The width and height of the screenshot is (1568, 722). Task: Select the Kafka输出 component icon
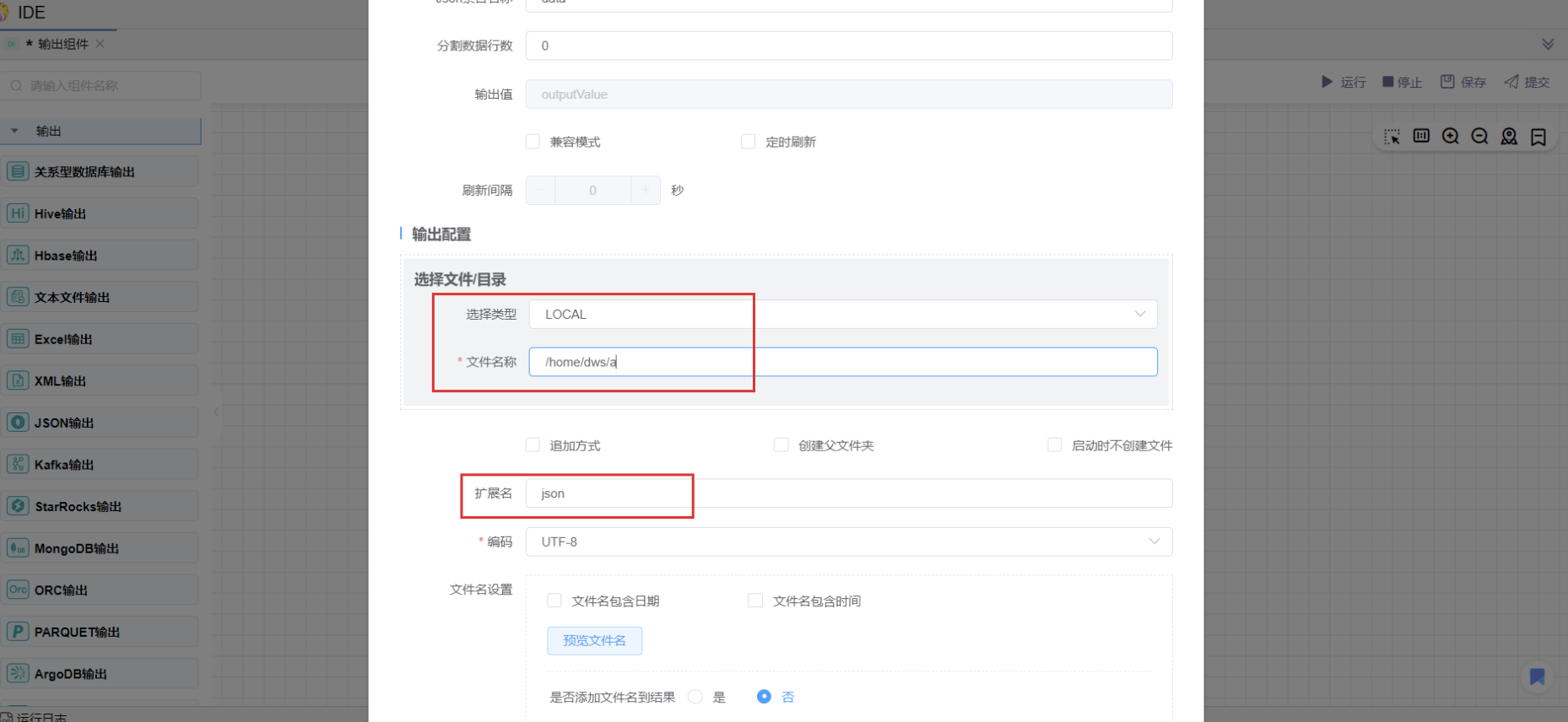coord(18,464)
